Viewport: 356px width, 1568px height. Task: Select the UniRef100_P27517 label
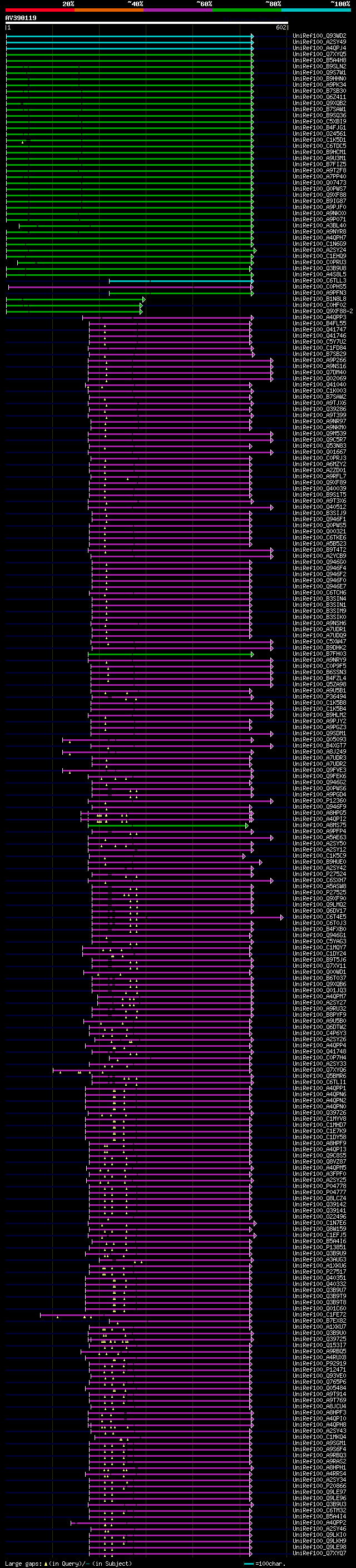[x=319, y=1272]
